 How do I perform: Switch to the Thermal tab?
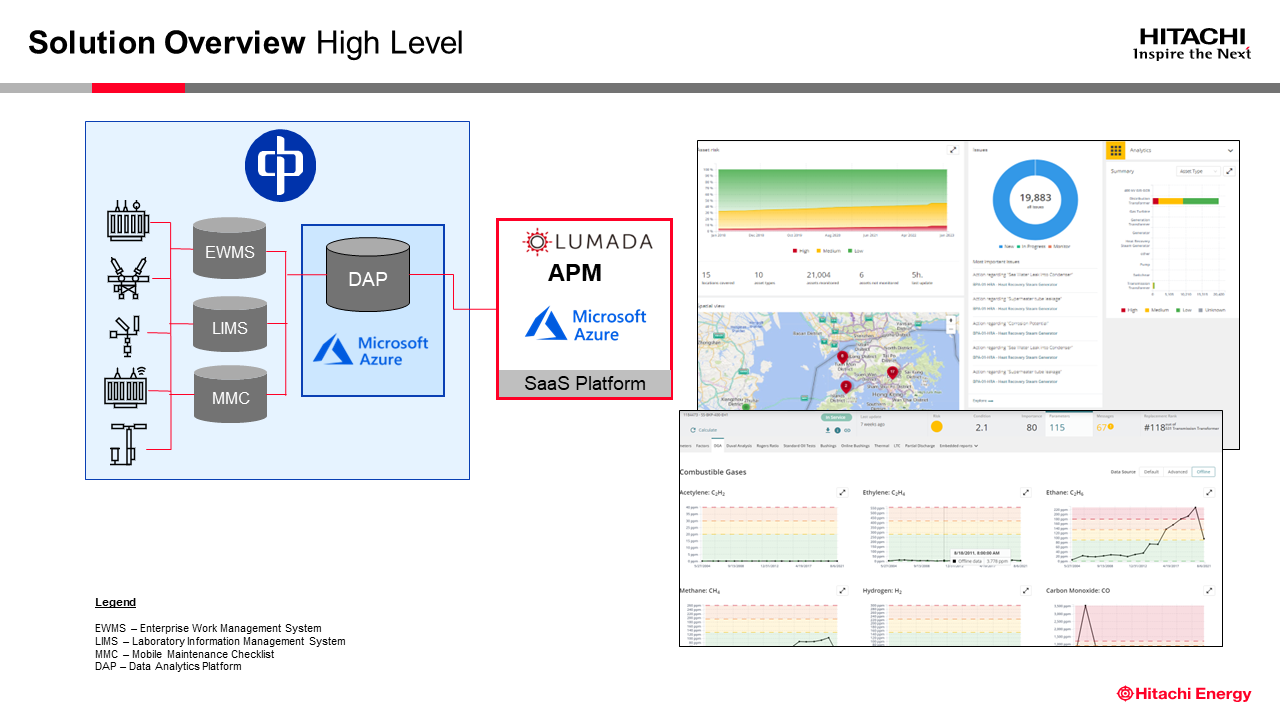882,446
